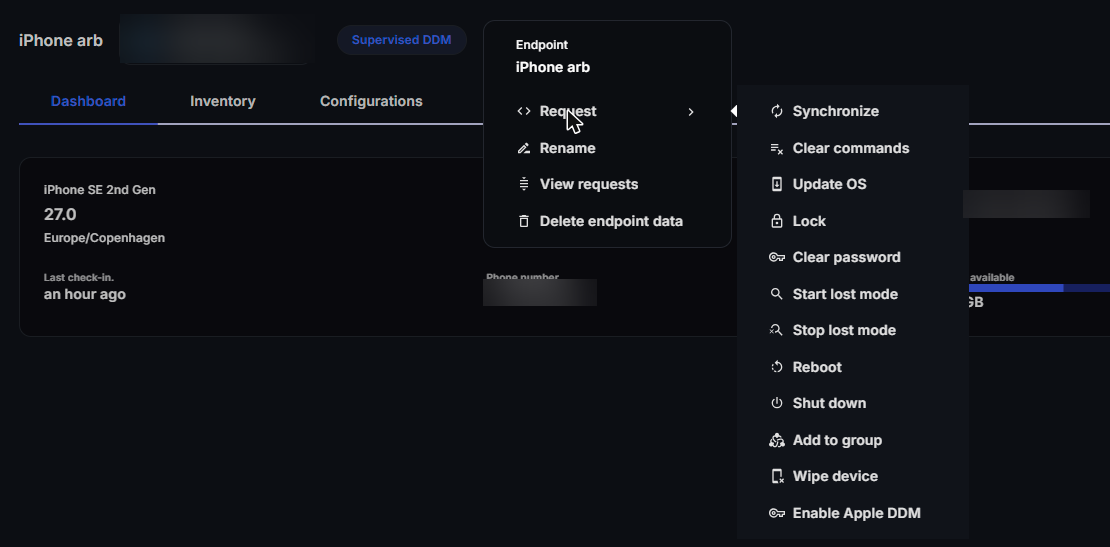Click the Stop lost mode icon
This screenshot has height=547, width=1110.
coord(777,330)
